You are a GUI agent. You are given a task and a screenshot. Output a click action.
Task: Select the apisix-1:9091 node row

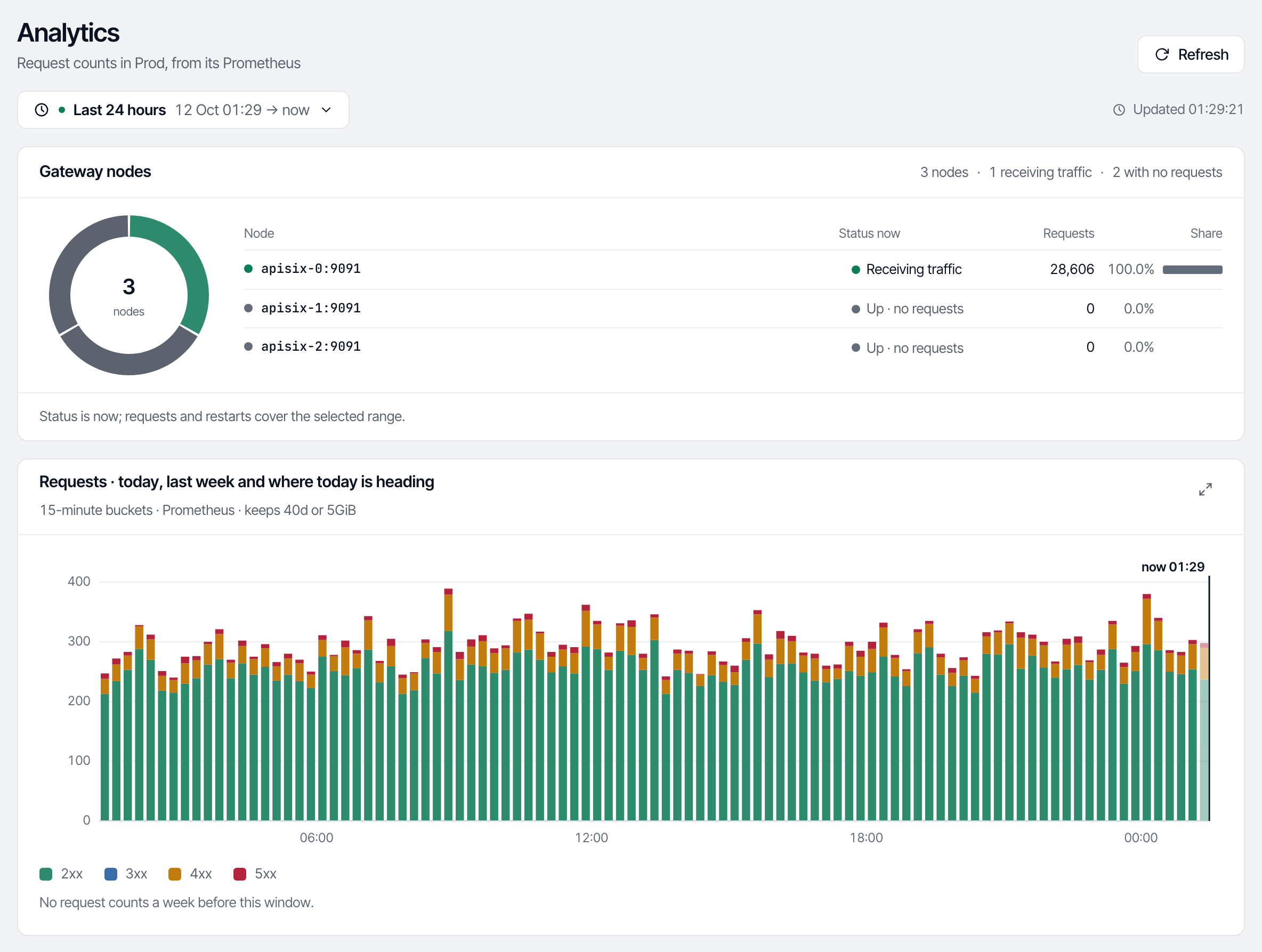pos(733,308)
